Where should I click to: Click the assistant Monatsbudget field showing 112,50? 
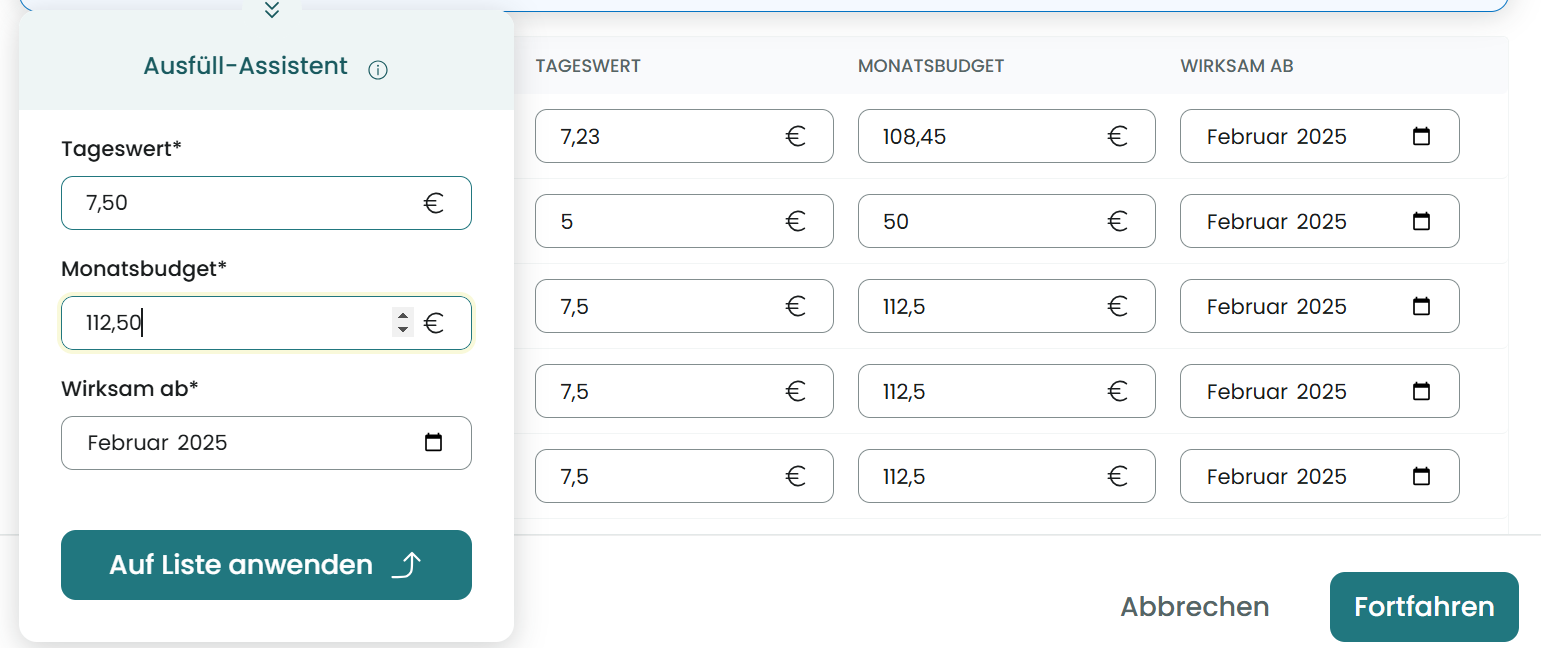[x=230, y=323]
